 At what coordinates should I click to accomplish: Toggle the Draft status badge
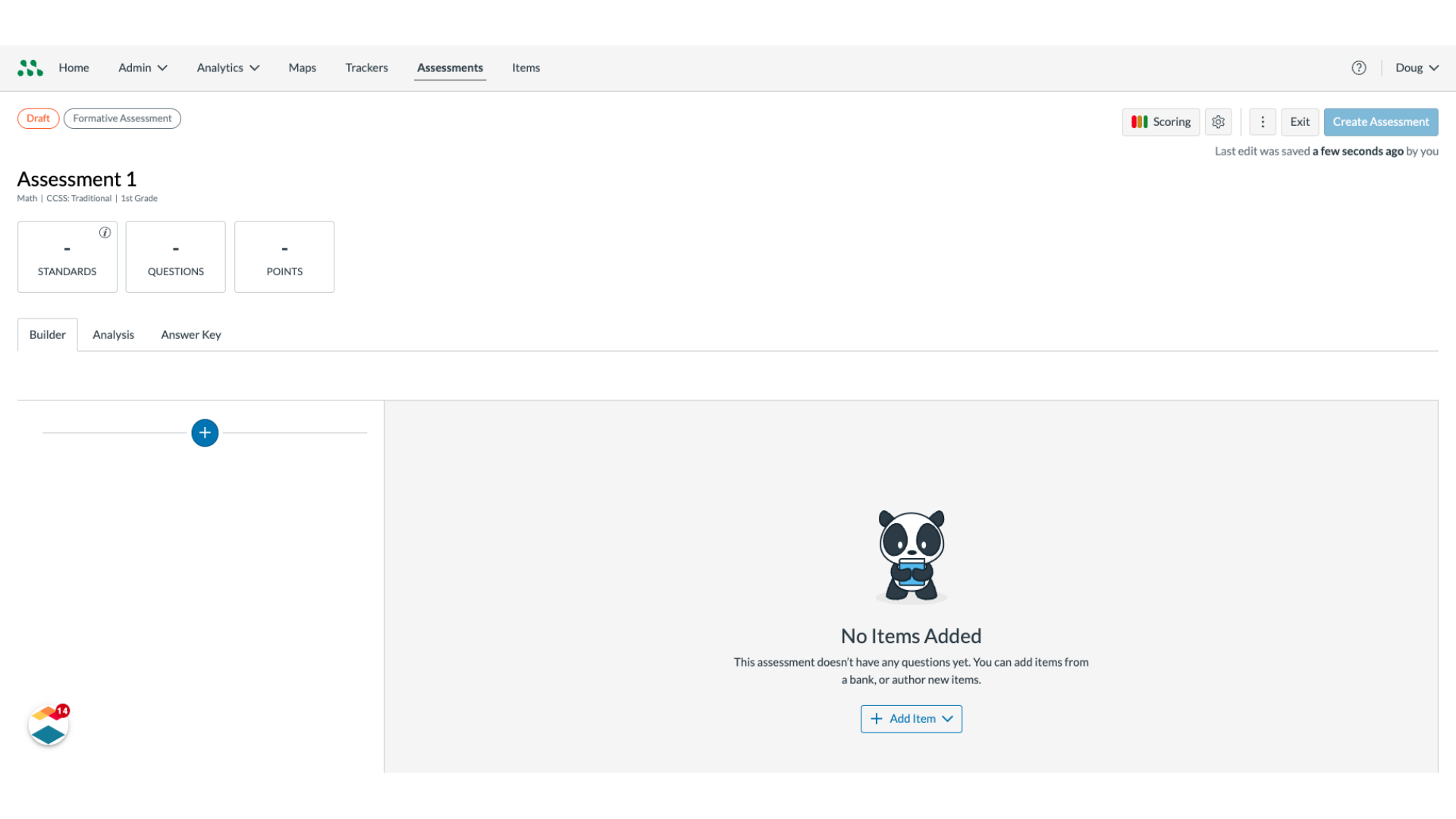38,118
